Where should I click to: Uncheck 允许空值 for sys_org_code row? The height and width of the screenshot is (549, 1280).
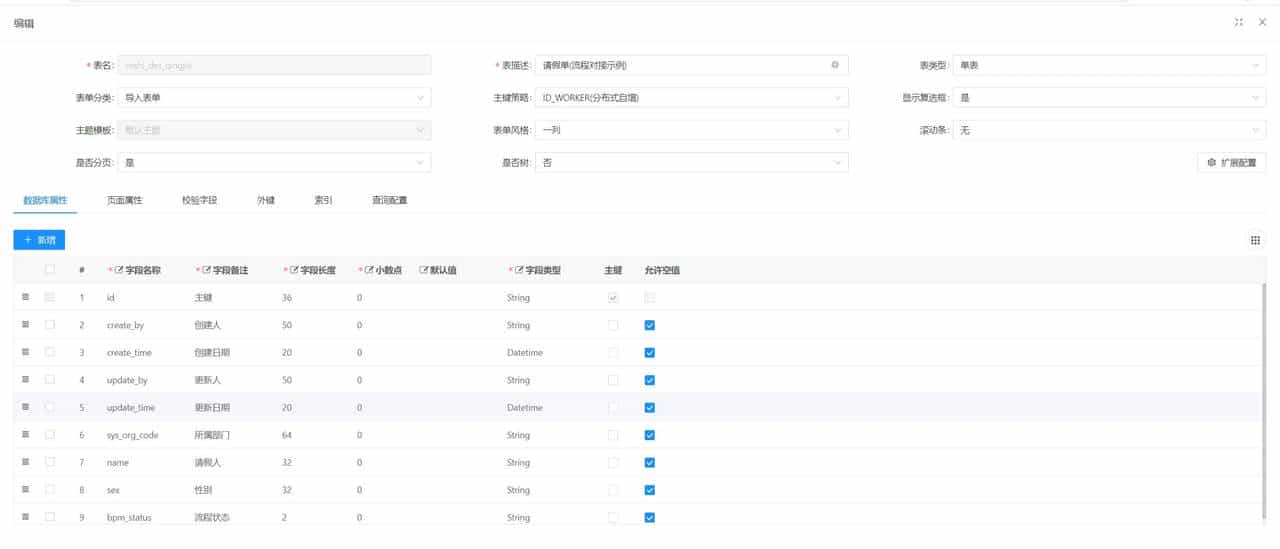pyautogui.click(x=650, y=435)
